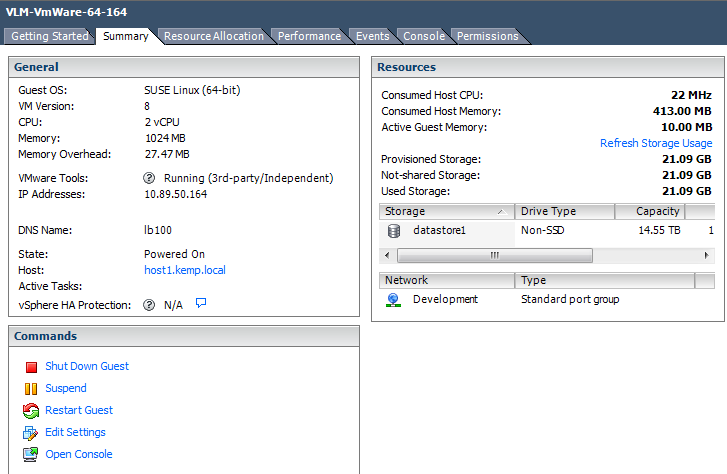
Task: Click the datastore1 disk icon
Action: 394,231
